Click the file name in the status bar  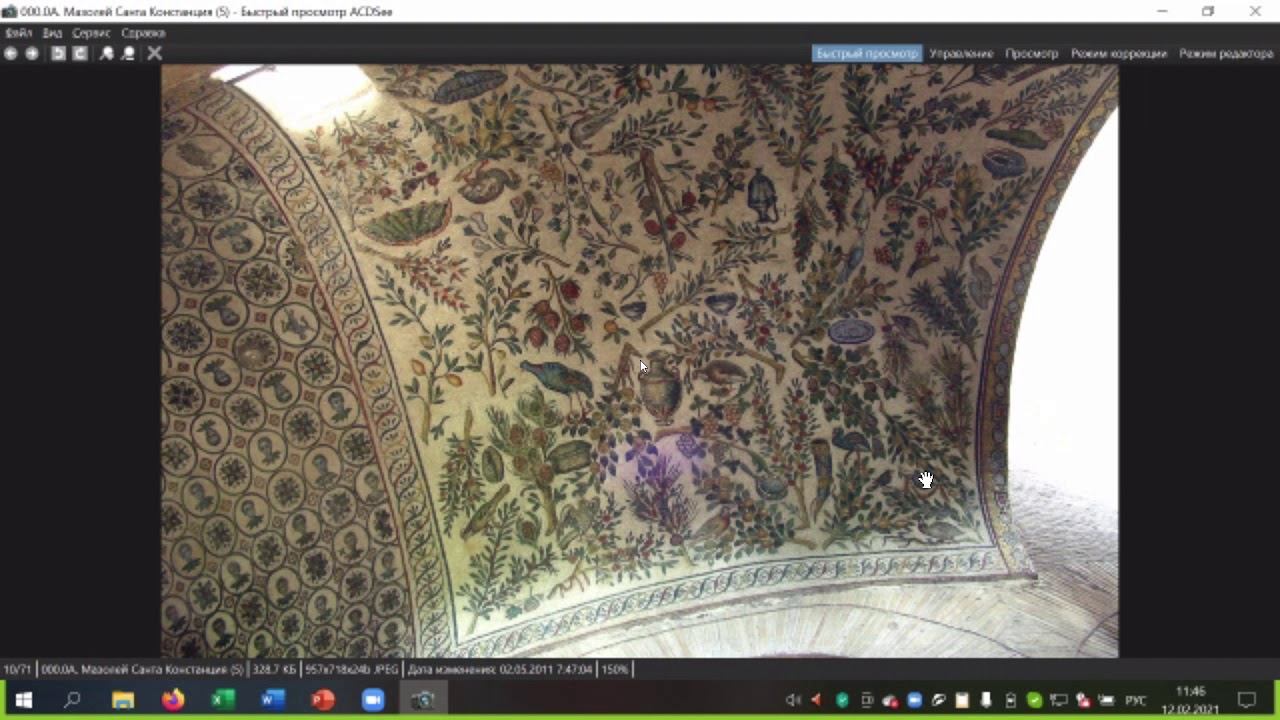point(142,669)
